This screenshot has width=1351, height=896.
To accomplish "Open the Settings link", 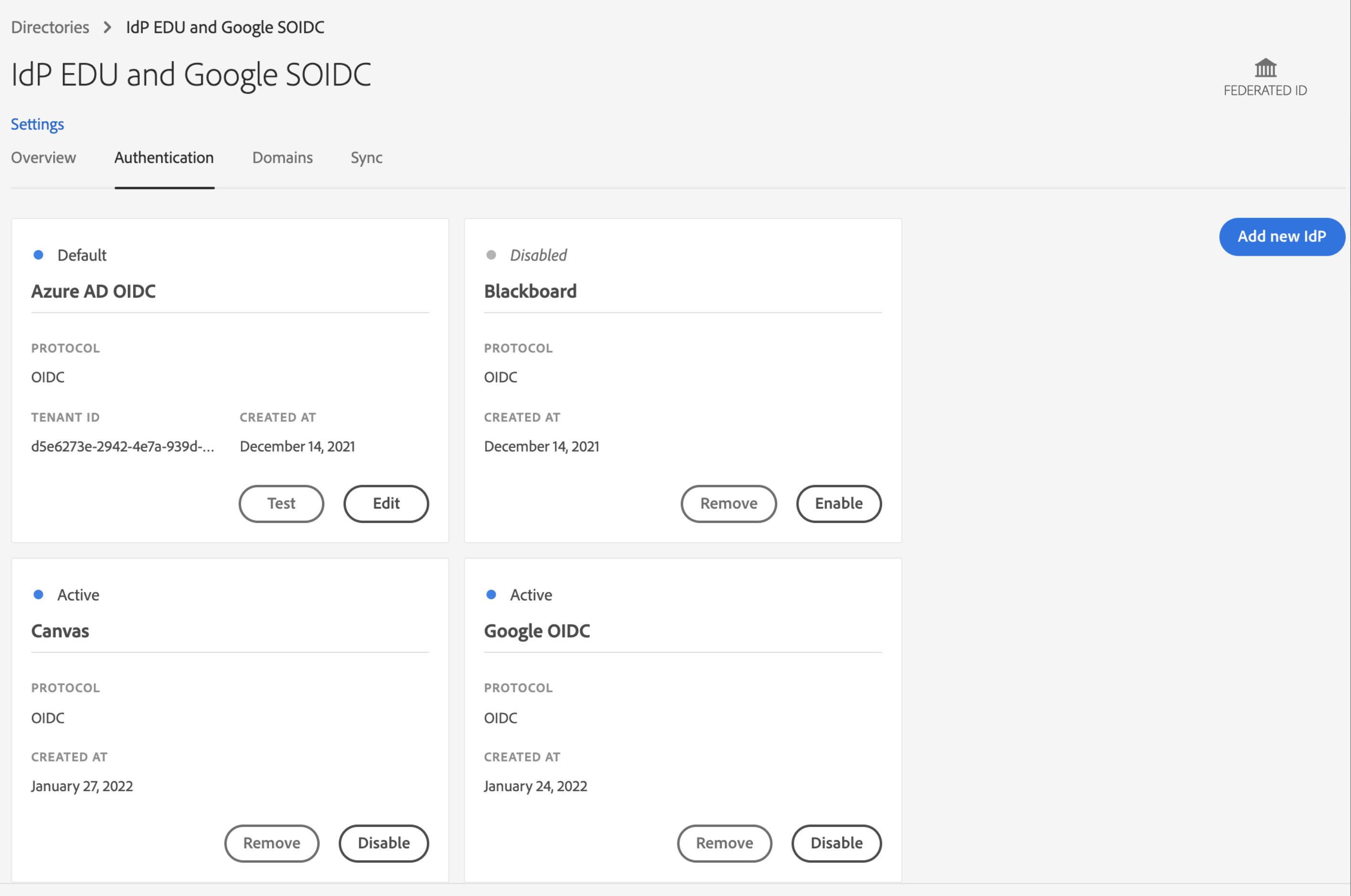I will point(37,124).
